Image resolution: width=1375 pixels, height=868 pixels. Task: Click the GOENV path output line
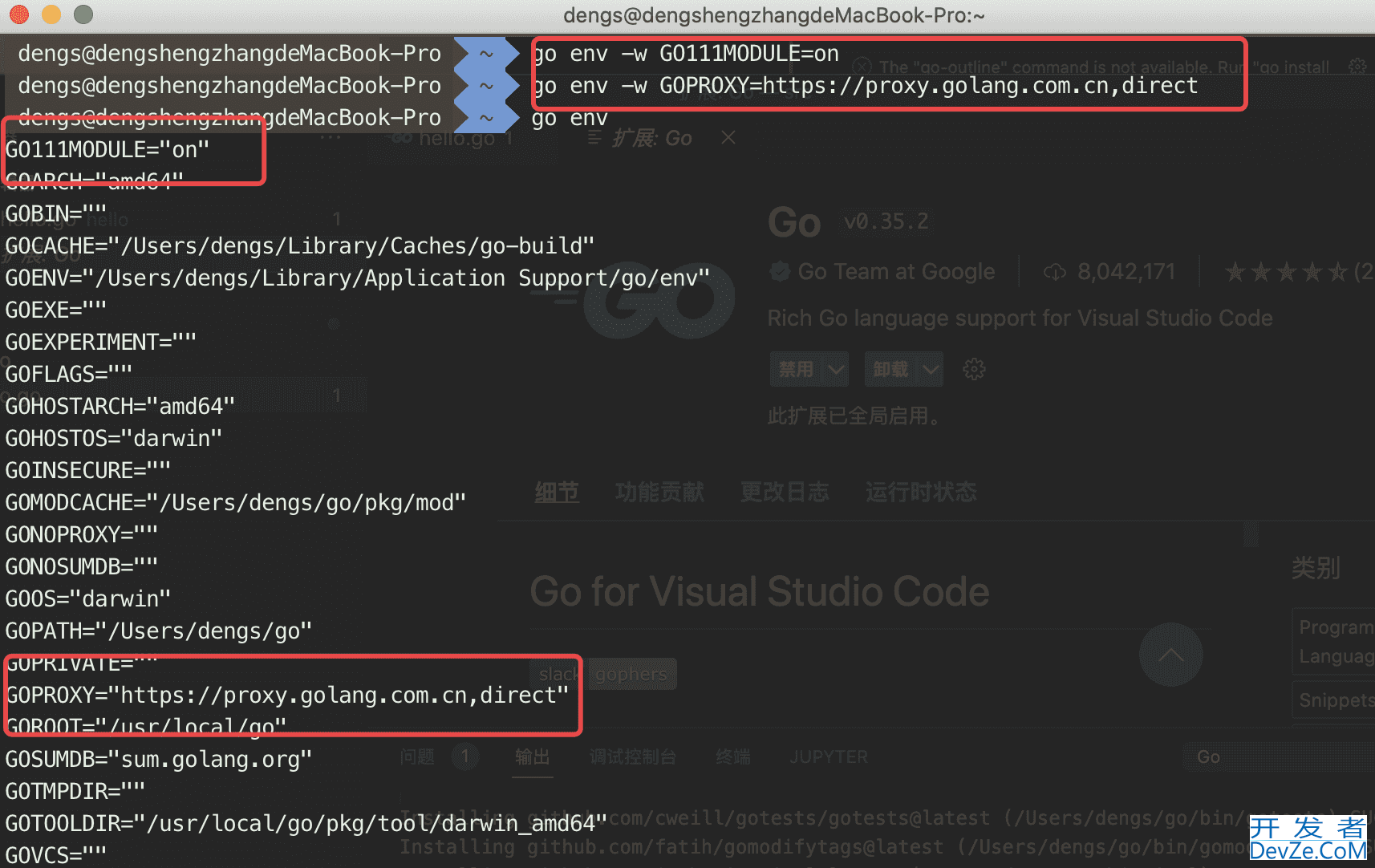coord(358,278)
